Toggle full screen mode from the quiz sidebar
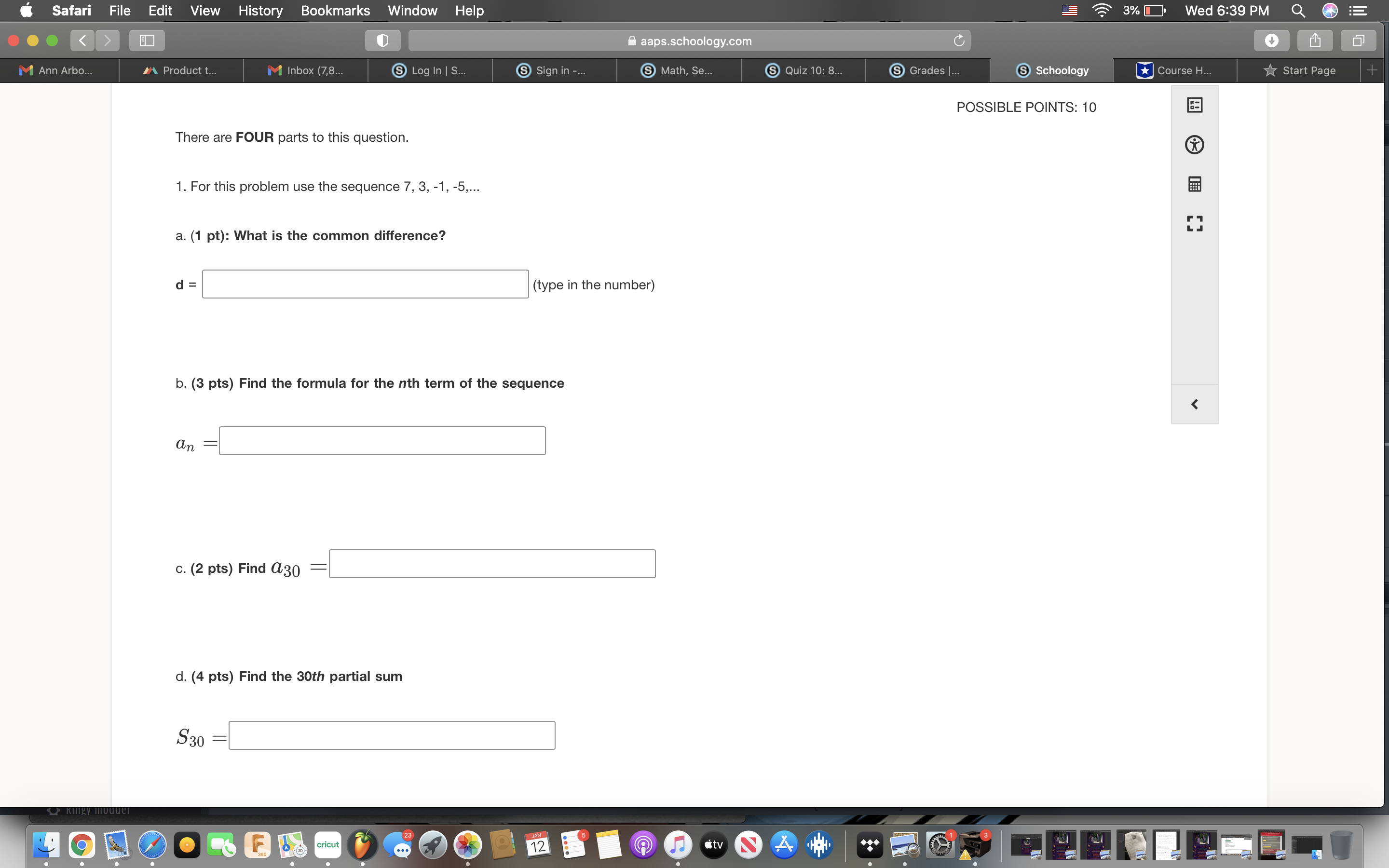 pyautogui.click(x=1195, y=223)
